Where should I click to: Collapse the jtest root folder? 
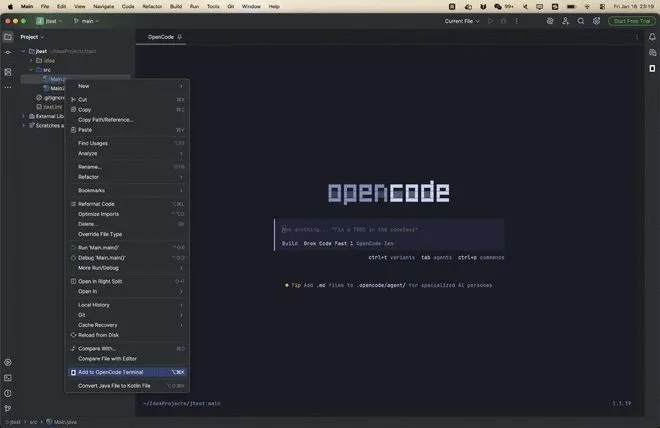tap(24, 51)
